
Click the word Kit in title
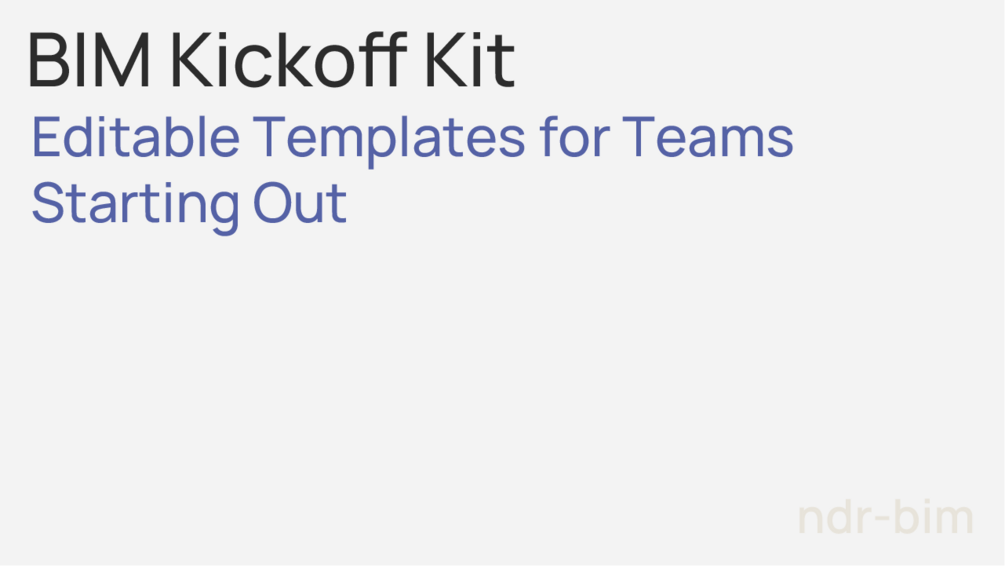click(470, 60)
